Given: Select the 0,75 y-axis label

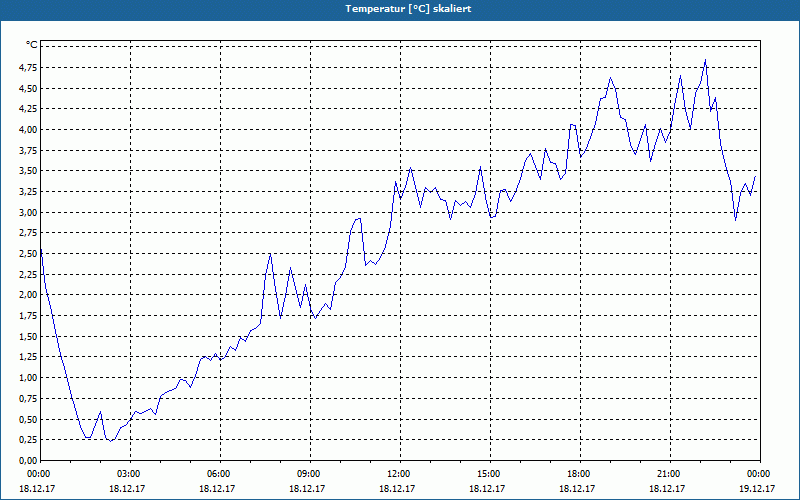Looking at the screenshot, I should pos(29,399).
